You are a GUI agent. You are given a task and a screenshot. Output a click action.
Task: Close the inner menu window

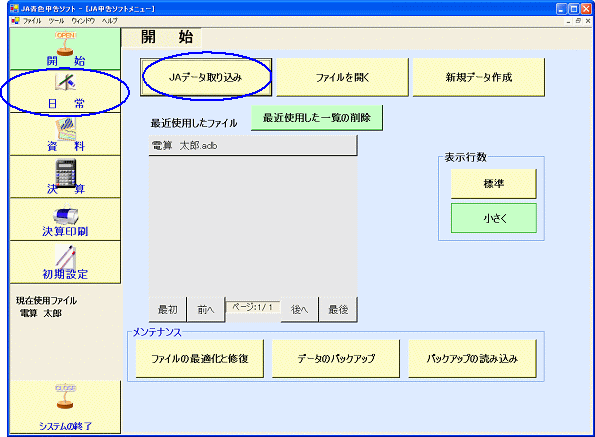pyautogui.click(x=588, y=21)
